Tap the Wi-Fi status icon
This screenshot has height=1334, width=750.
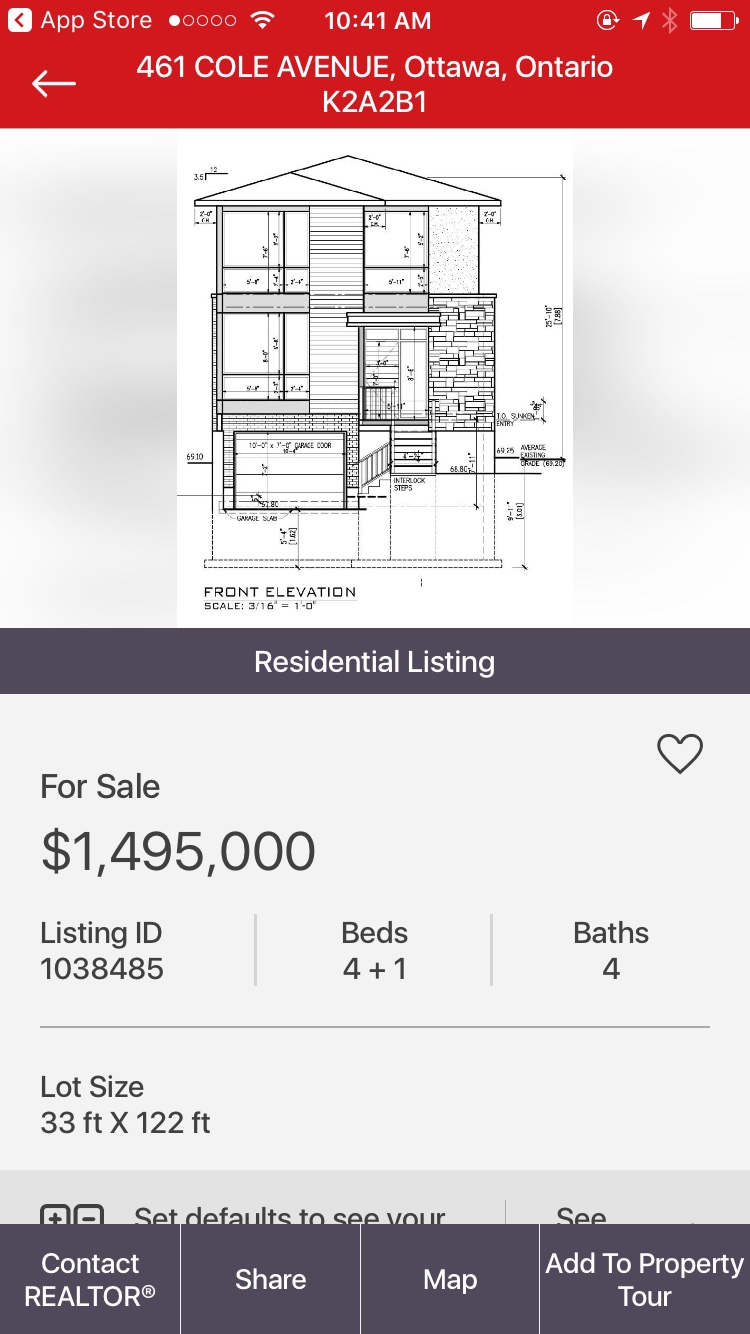(263, 20)
